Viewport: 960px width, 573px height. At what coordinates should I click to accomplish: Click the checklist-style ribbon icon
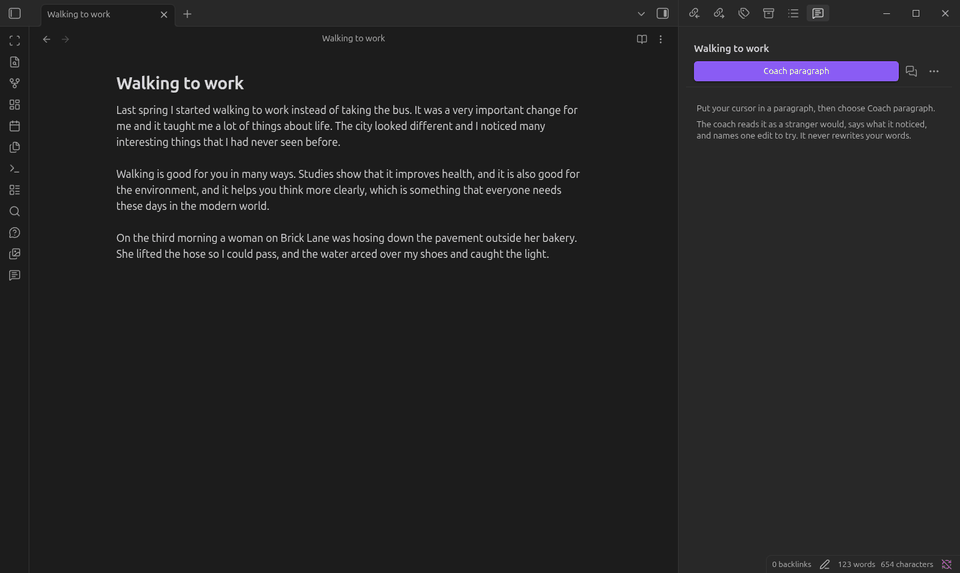click(x=15, y=190)
